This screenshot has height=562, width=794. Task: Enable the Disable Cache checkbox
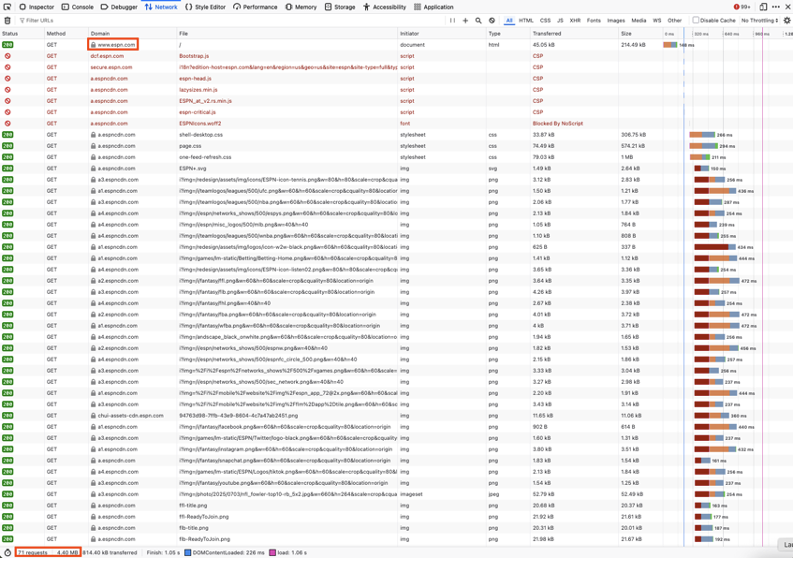[696, 20]
